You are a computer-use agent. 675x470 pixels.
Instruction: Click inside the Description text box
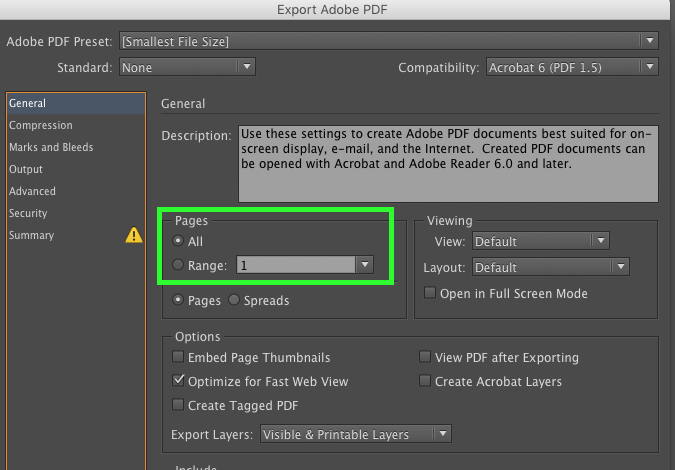pyautogui.click(x=447, y=163)
